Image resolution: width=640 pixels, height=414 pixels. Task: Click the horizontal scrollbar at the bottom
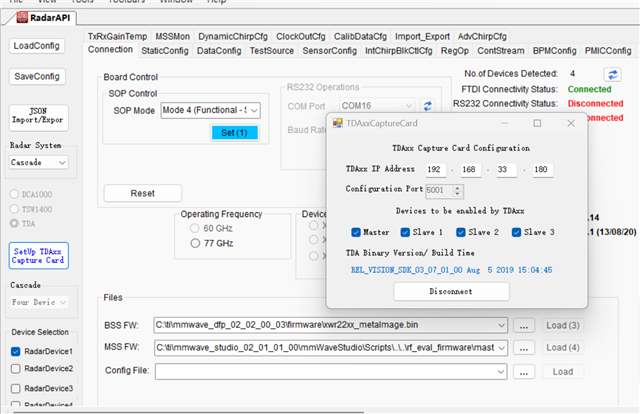point(189,412)
